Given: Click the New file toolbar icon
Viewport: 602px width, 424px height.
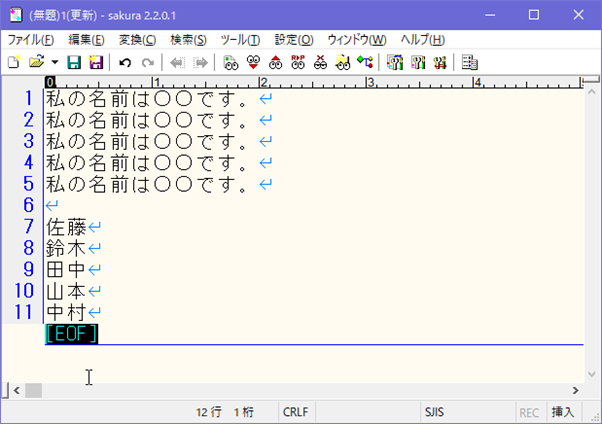Looking at the screenshot, I should coord(14,62).
